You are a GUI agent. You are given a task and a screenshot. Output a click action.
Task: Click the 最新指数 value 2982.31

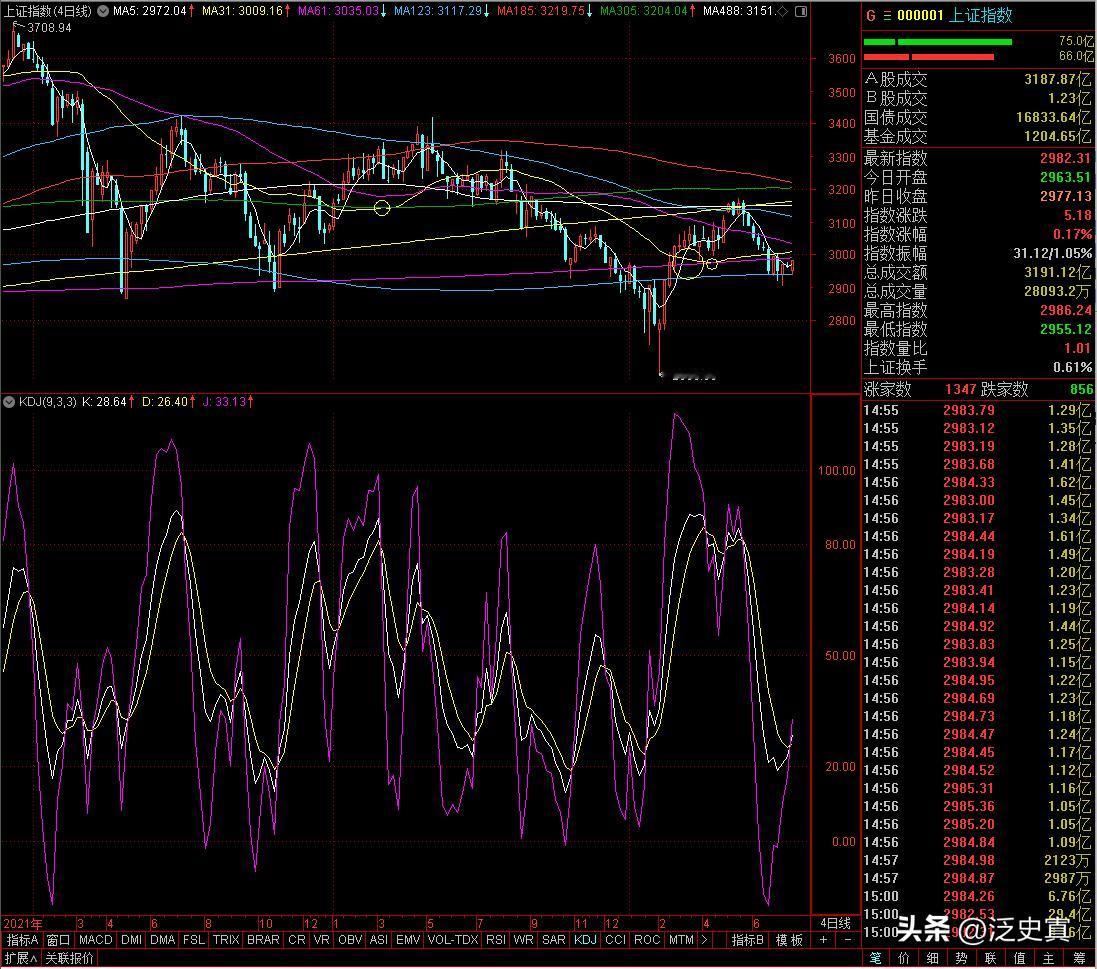1066,158
